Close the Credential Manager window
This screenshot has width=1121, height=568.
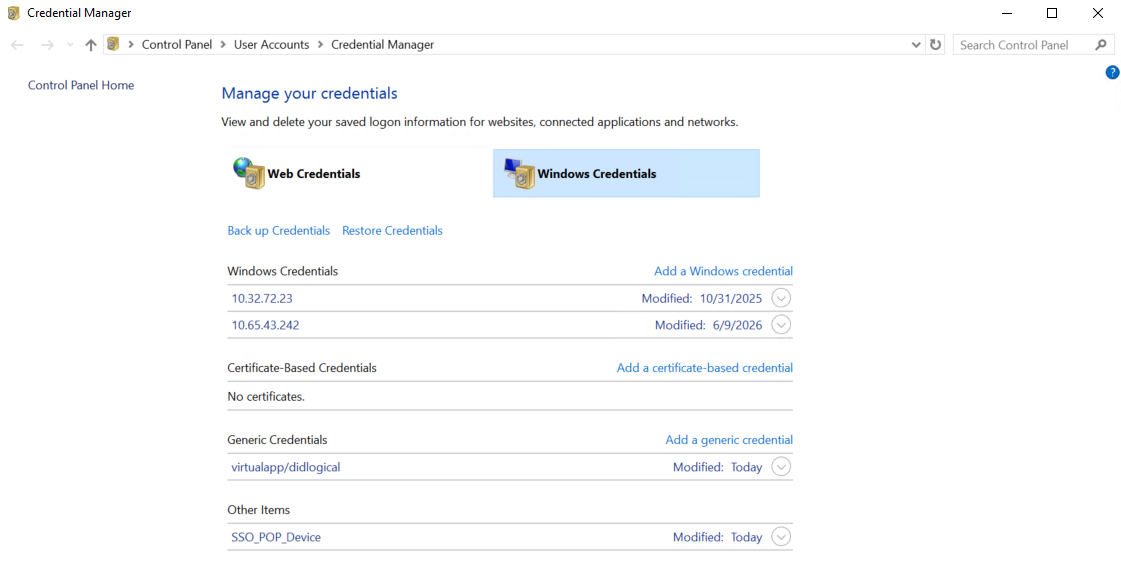[1097, 13]
